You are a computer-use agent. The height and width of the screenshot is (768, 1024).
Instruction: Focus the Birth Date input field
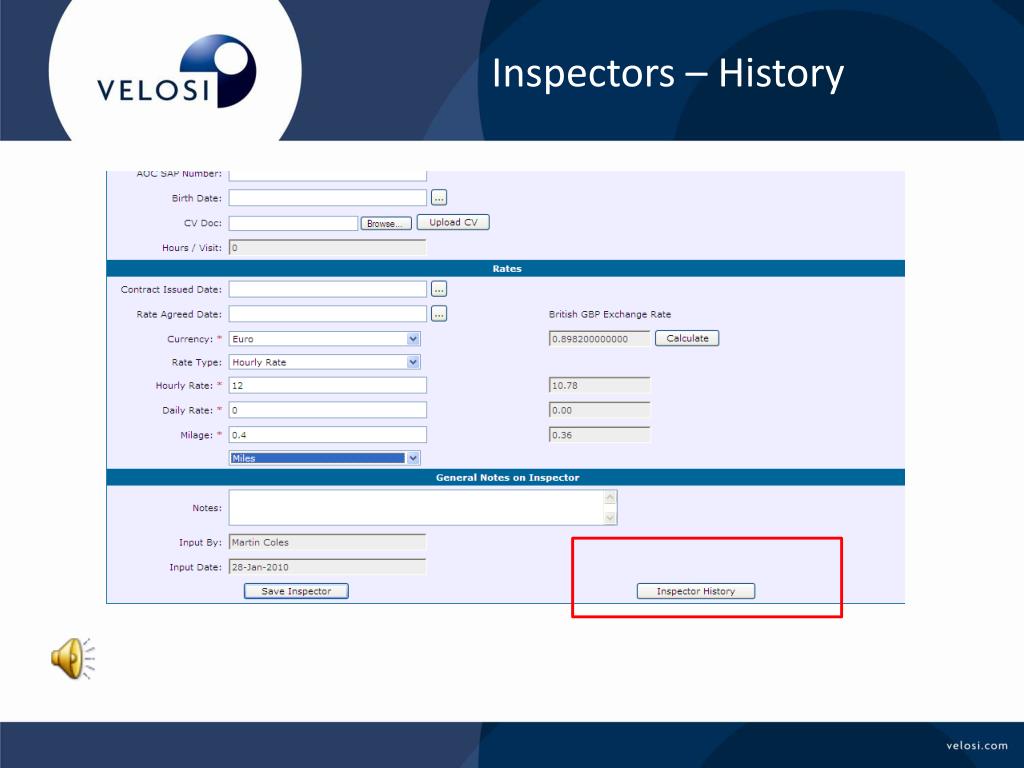328,197
